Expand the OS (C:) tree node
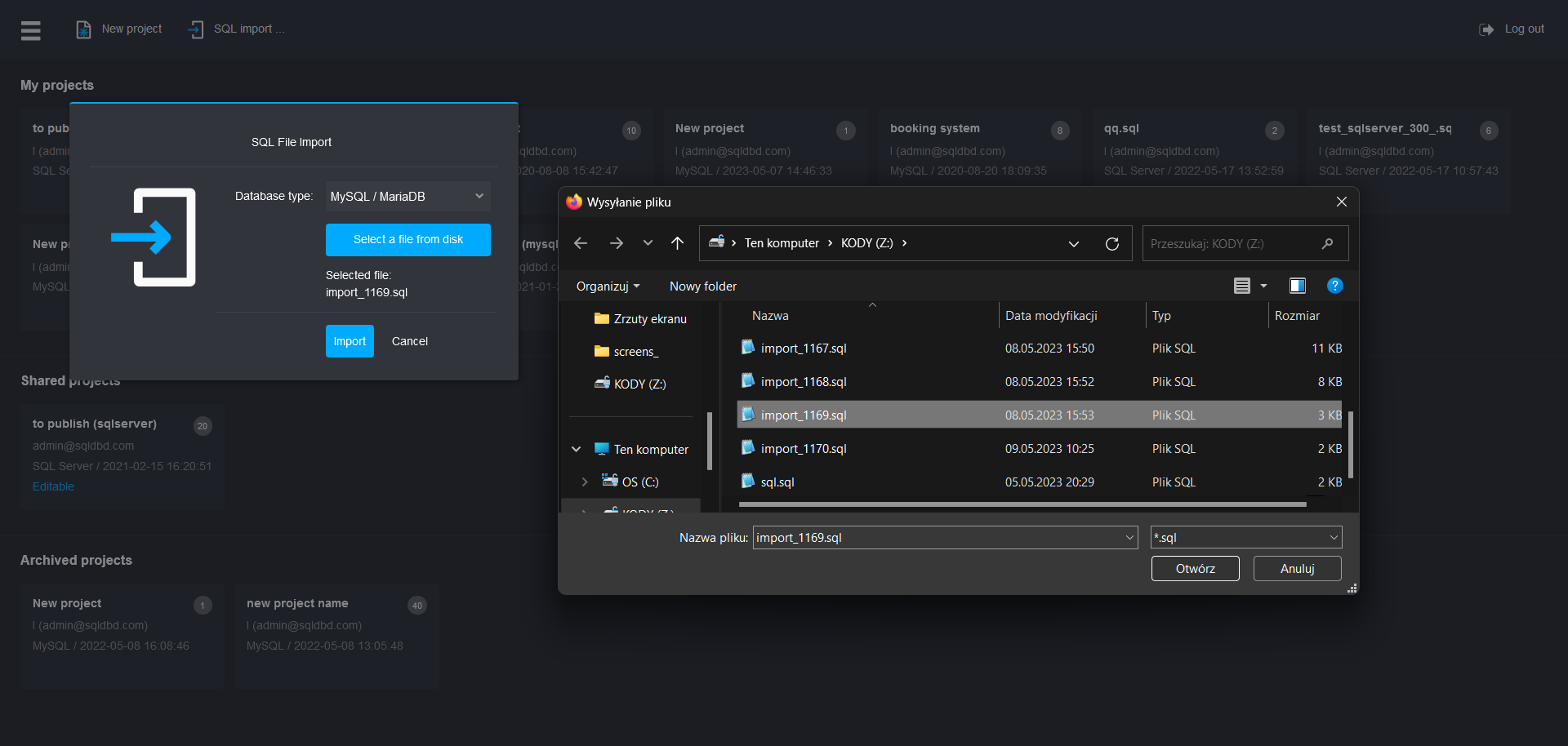The width and height of the screenshot is (1568, 746). tap(585, 482)
